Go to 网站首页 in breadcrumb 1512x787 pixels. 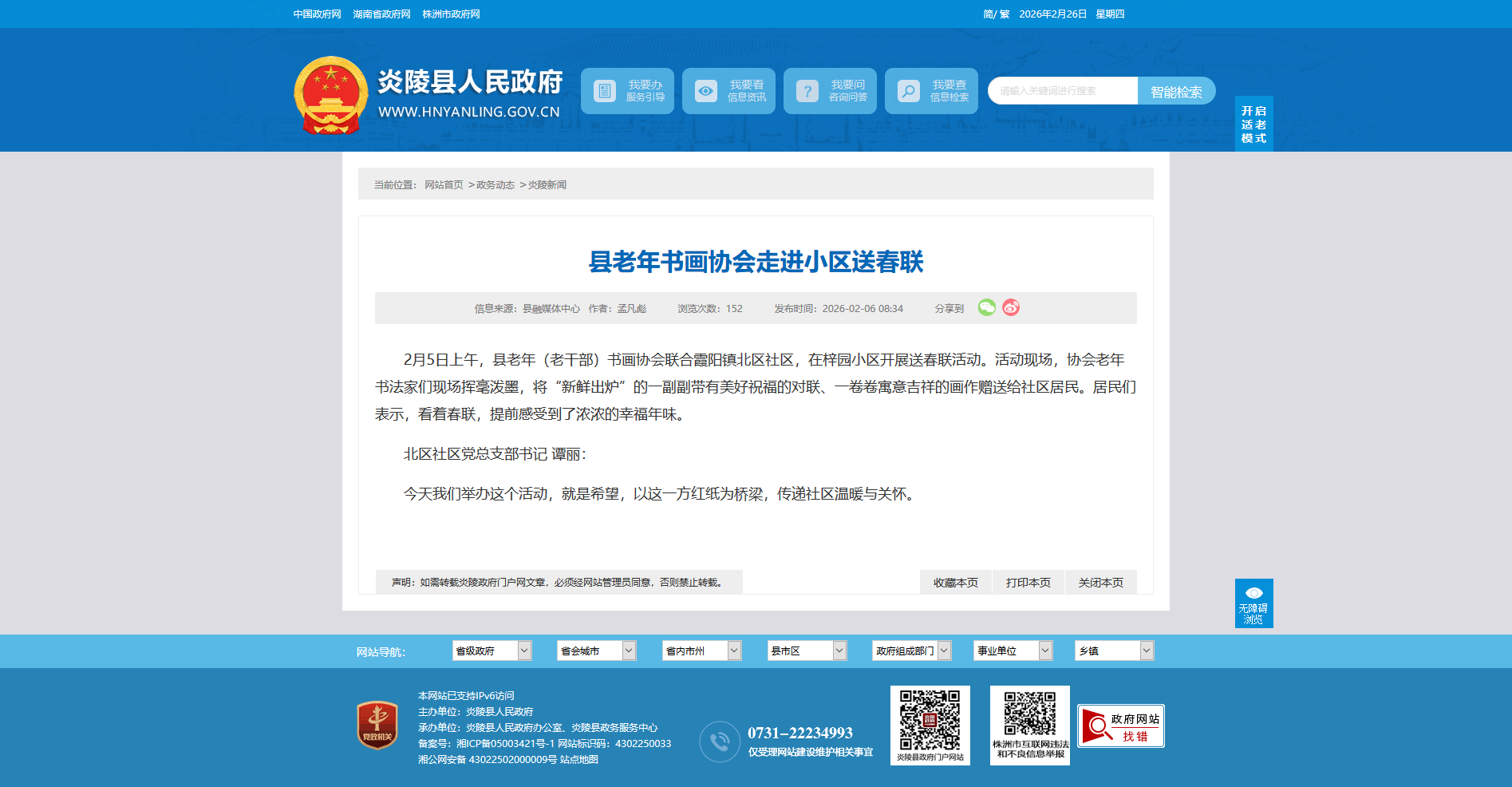pos(444,185)
